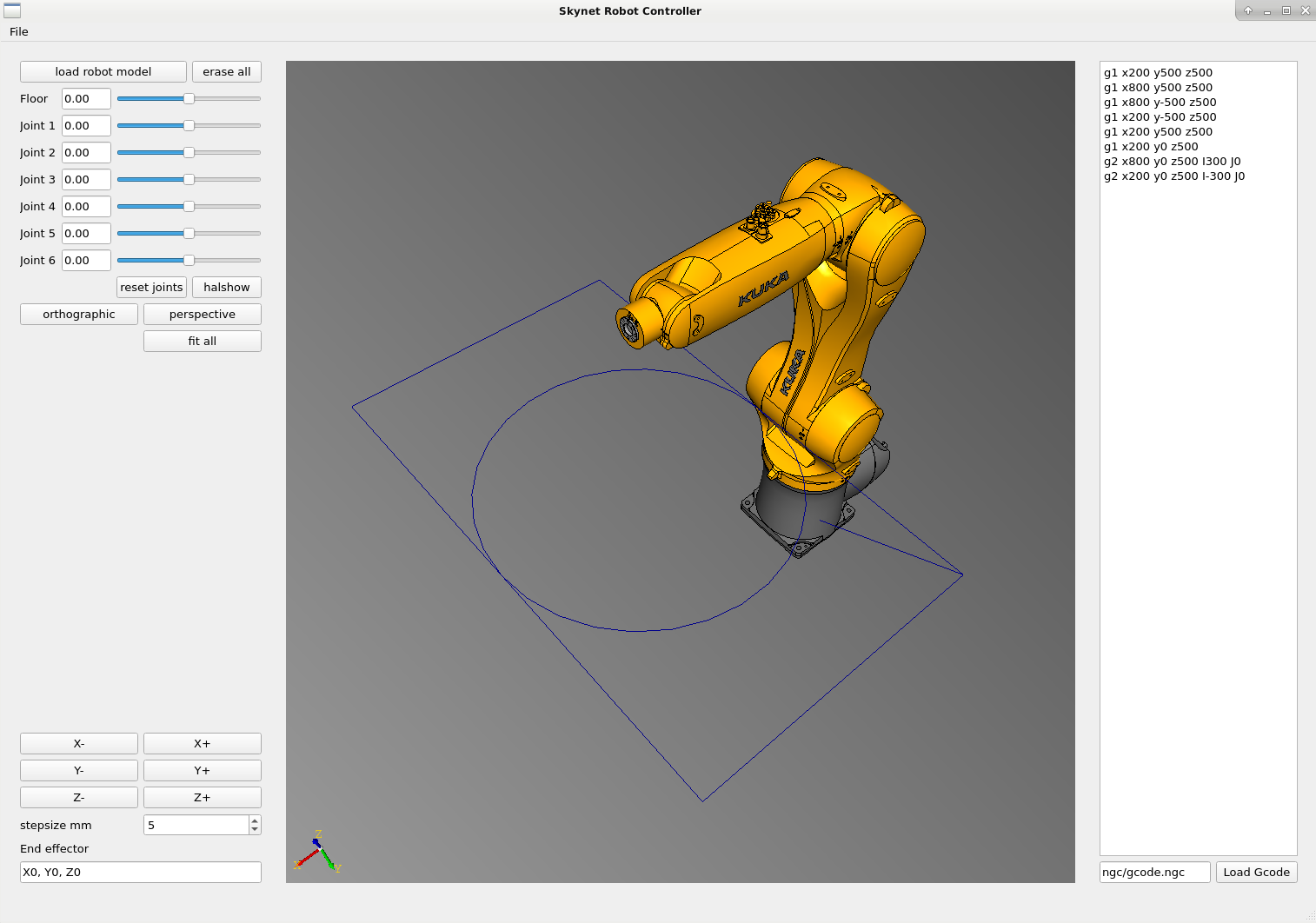Click the Joint 5 value field
The width and height of the screenshot is (1316, 923).
pos(86,234)
